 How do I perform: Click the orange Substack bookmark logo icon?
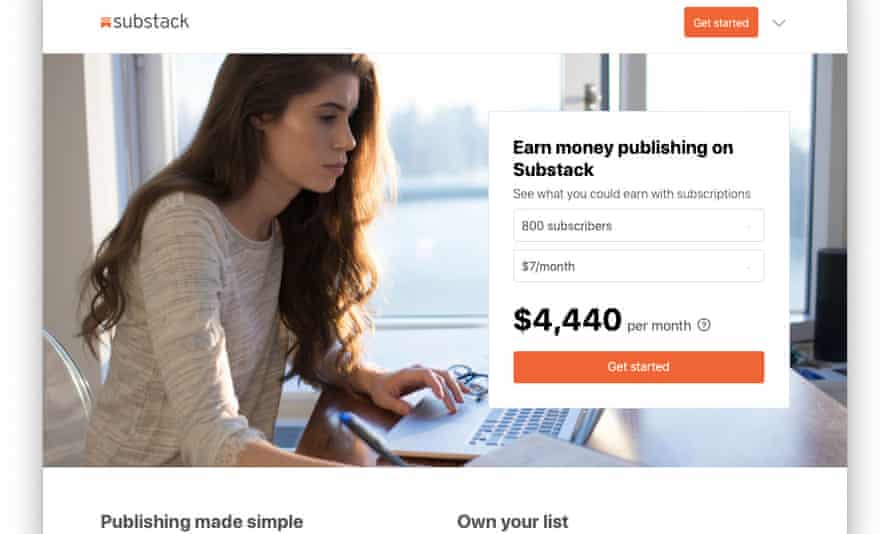click(105, 22)
